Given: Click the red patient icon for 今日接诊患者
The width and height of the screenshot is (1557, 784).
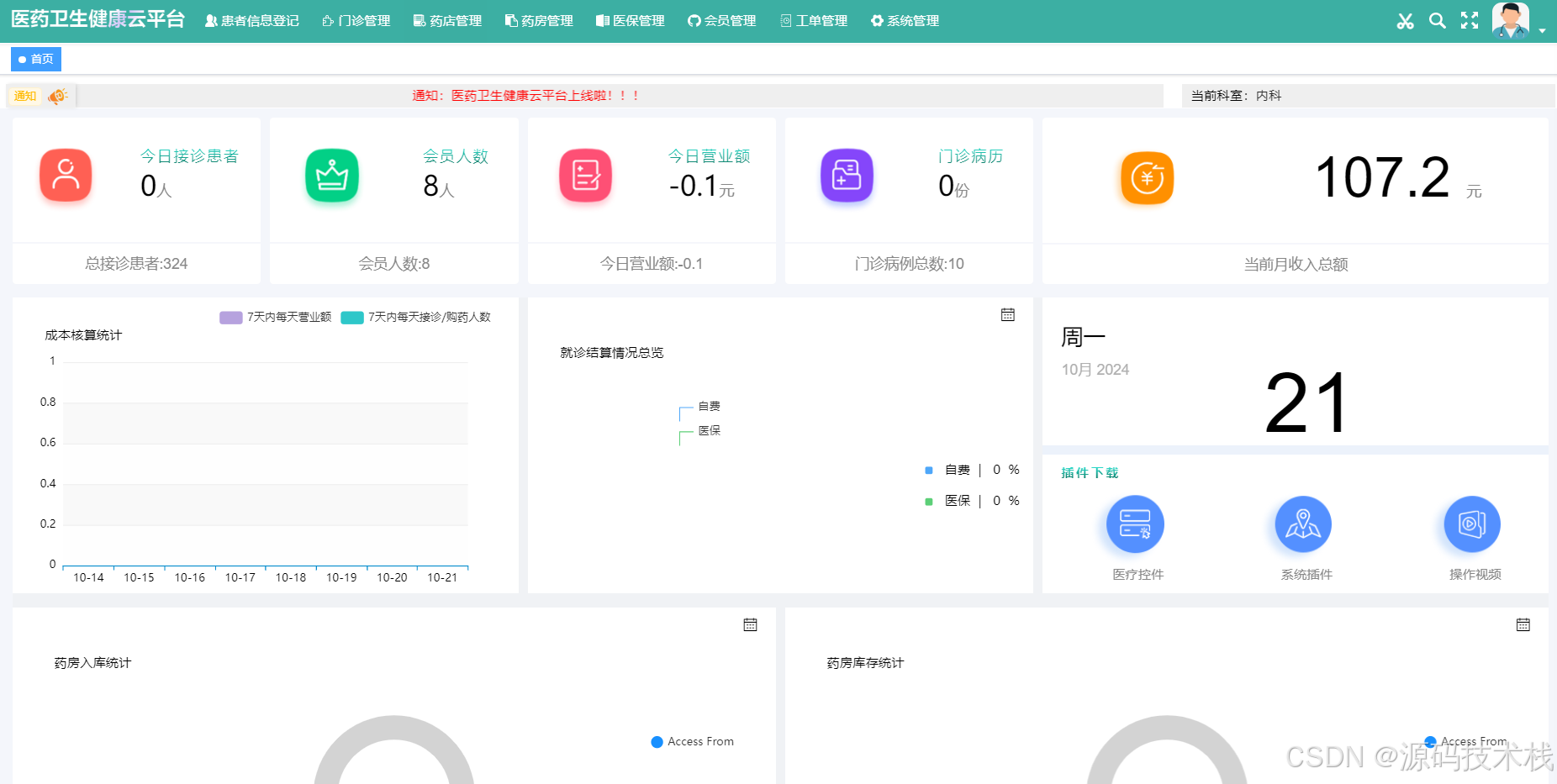Looking at the screenshot, I should 66,175.
